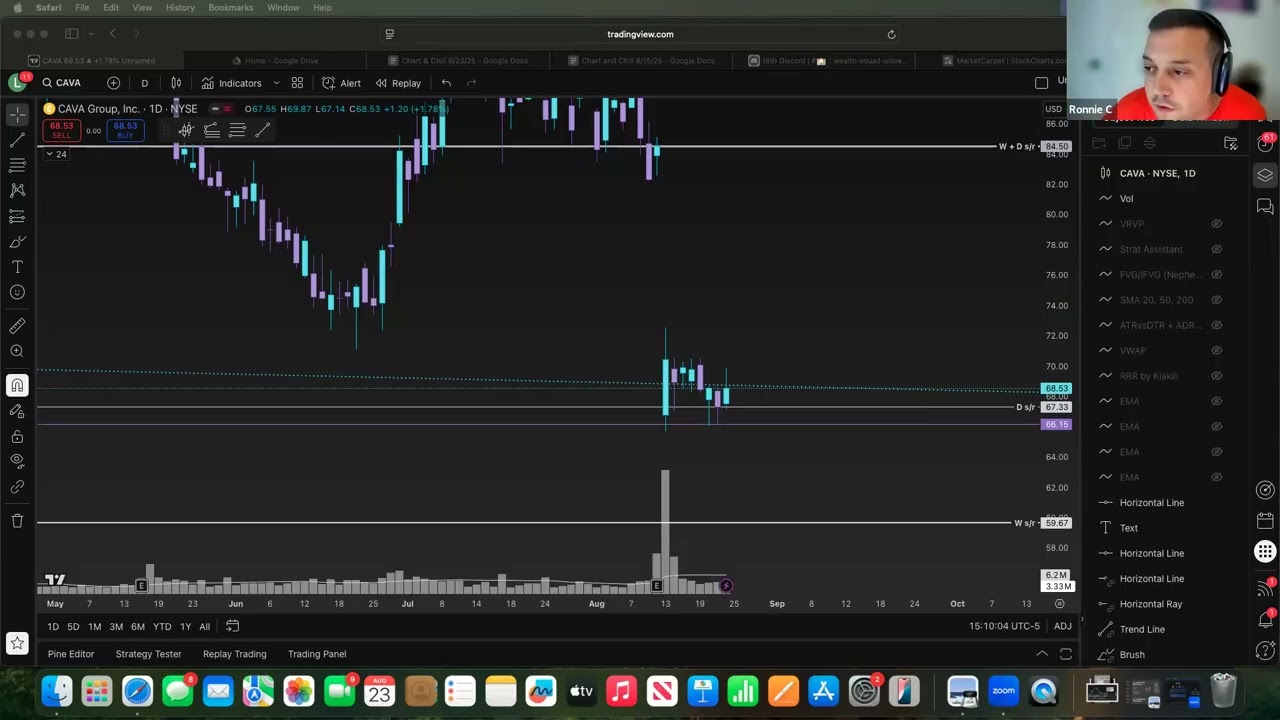This screenshot has height=720, width=1280.
Task: Select the YTD date range
Action: pyautogui.click(x=162, y=626)
